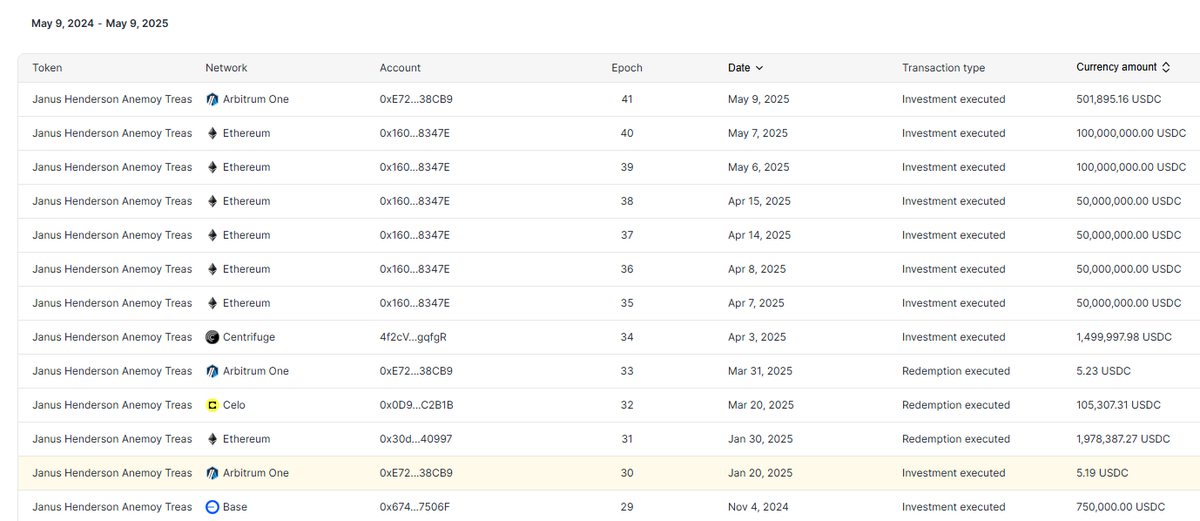Click account 0x674...7506F
The width and height of the screenshot is (1200, 521).
[x=415, y=508]
